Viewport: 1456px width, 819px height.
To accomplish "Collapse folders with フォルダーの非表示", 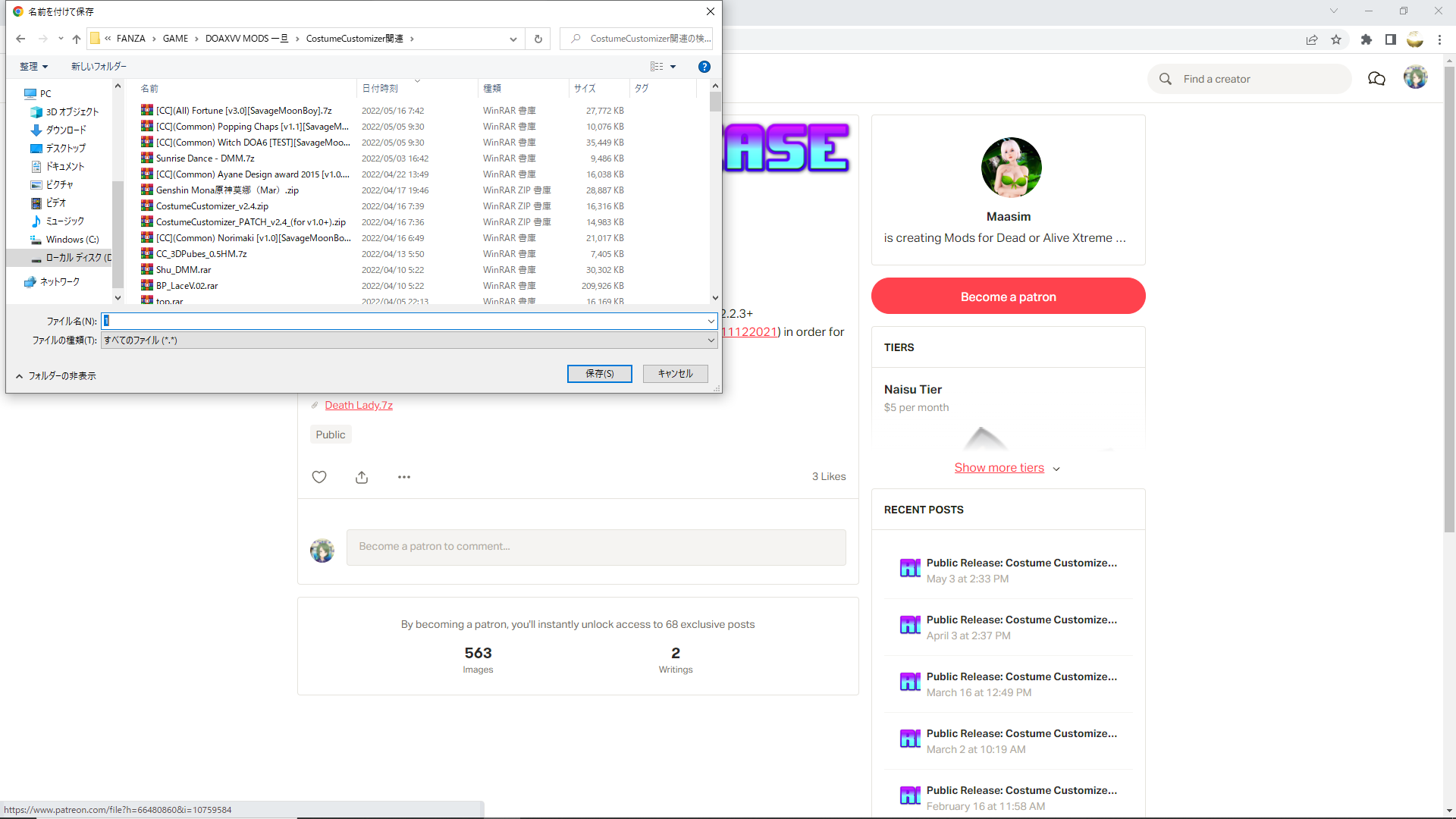I will (x=55, y=376).
